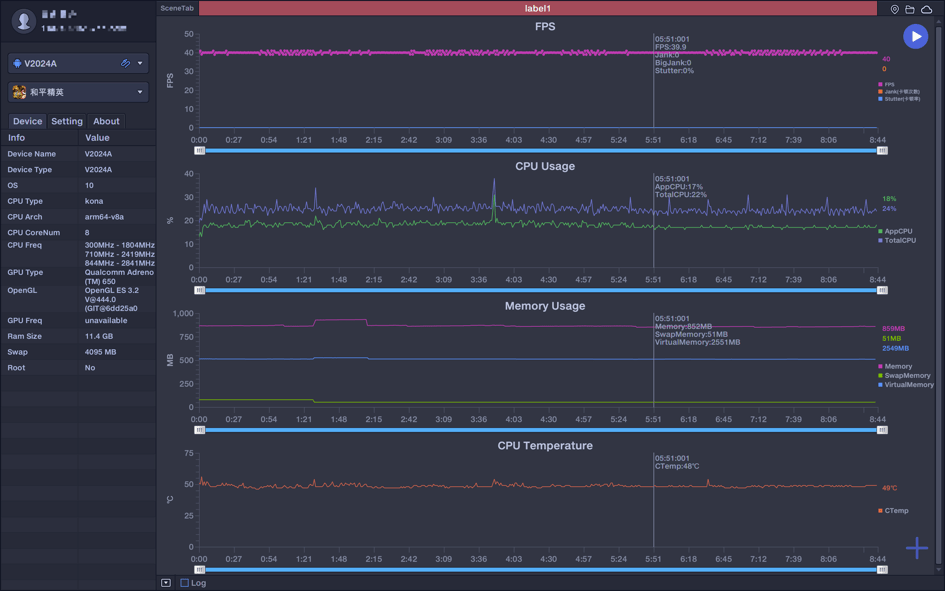Click the Android icon next to V2024A
Screen dimensions: 945x591
pyautogui.click(x=17, y=63)
